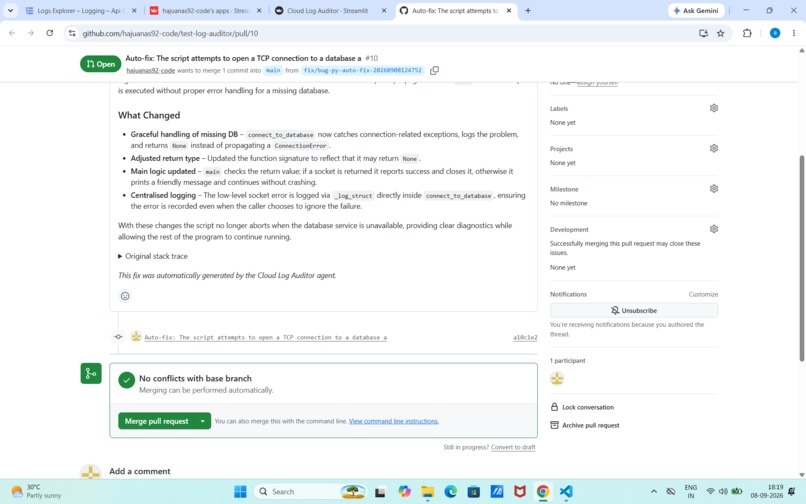Open View command line instructions link
Viewport: 806px width, 504px height.
point(394,421)
